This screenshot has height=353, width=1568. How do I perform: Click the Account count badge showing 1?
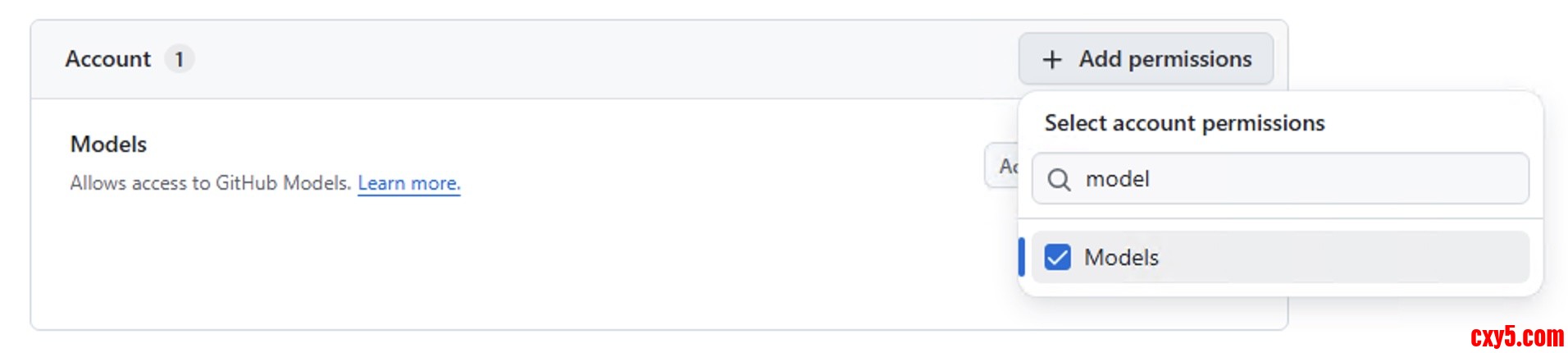(179, 59)
